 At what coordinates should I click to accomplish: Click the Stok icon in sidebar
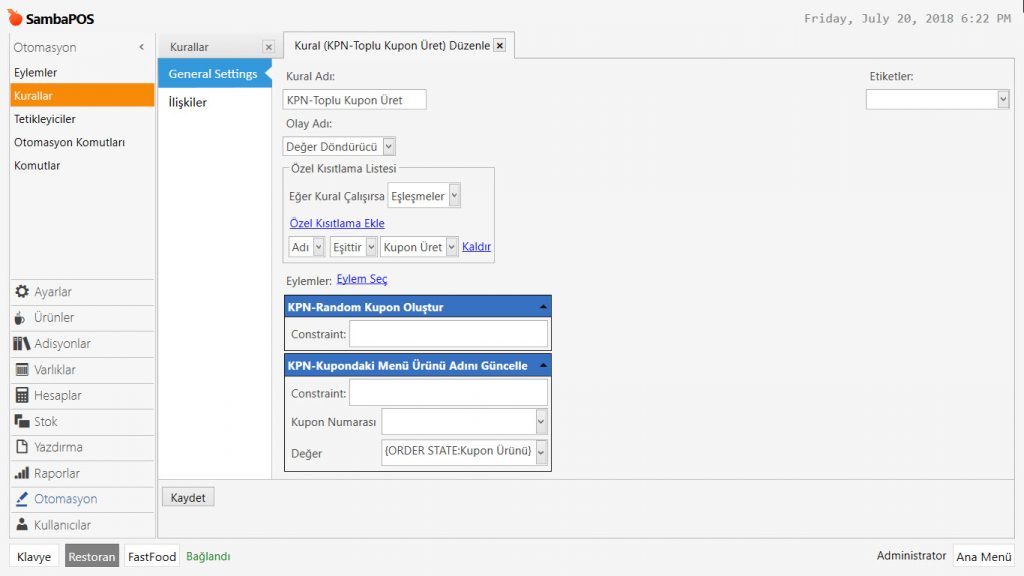pyautogui.click(x=22, y=422)
